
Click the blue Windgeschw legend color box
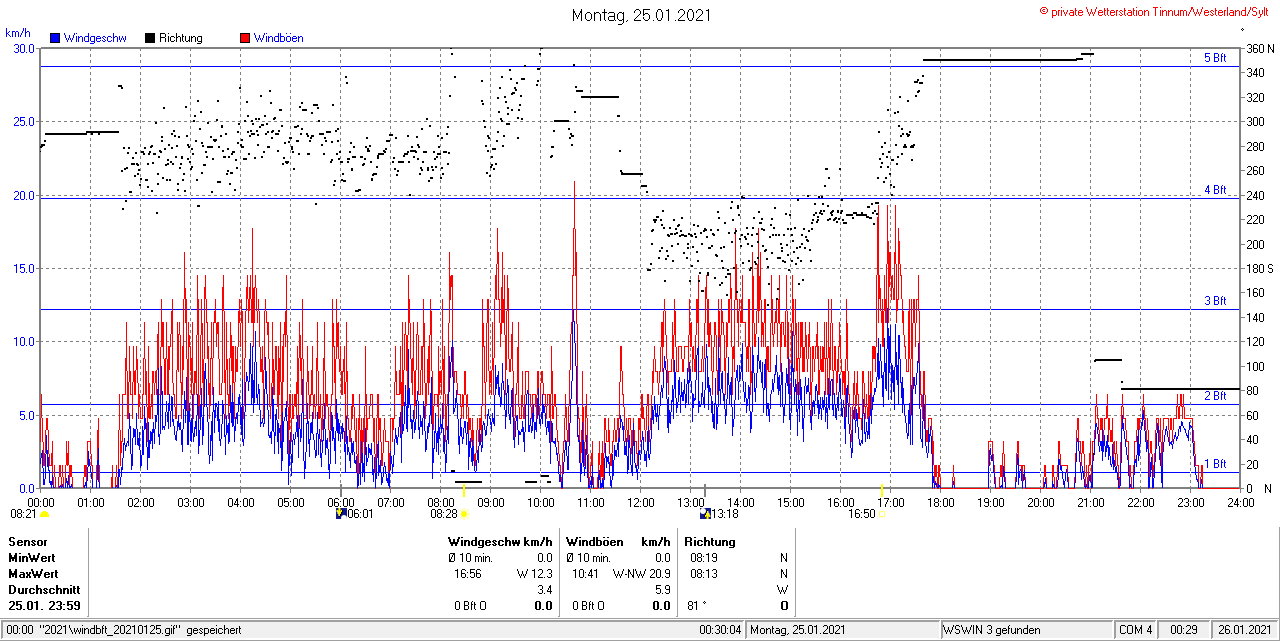pyautogui.click(x=56, y=38)
